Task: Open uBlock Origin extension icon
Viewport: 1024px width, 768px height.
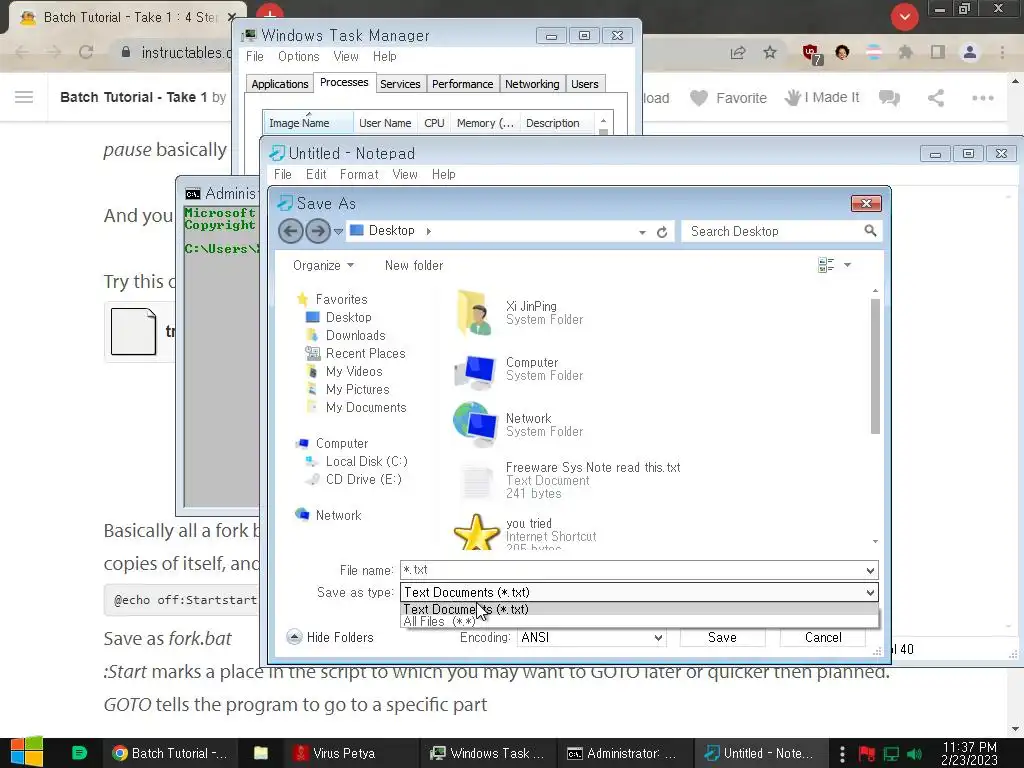Action: [812, 54]
